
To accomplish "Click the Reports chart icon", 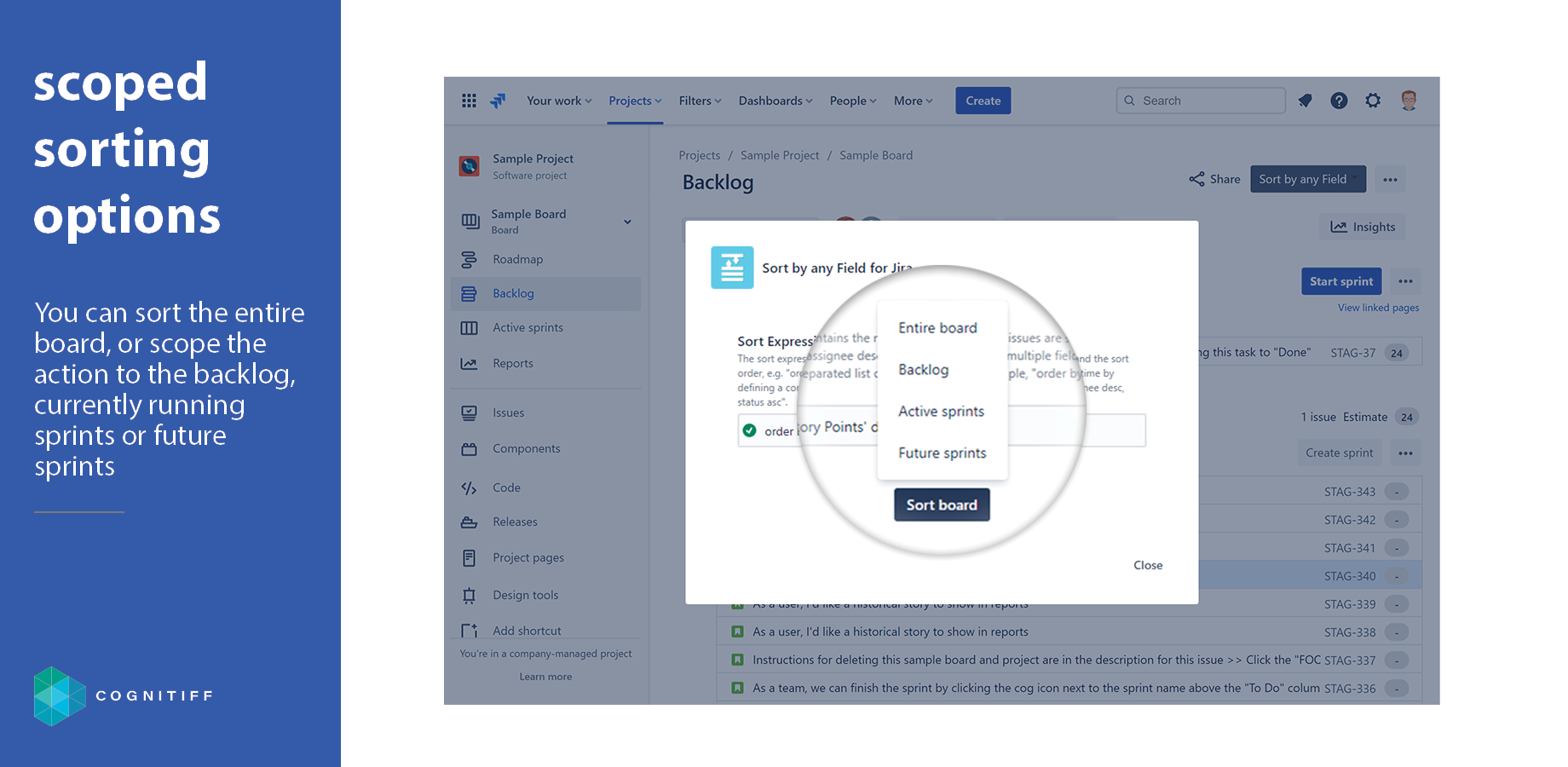I will tap(469, 364).
